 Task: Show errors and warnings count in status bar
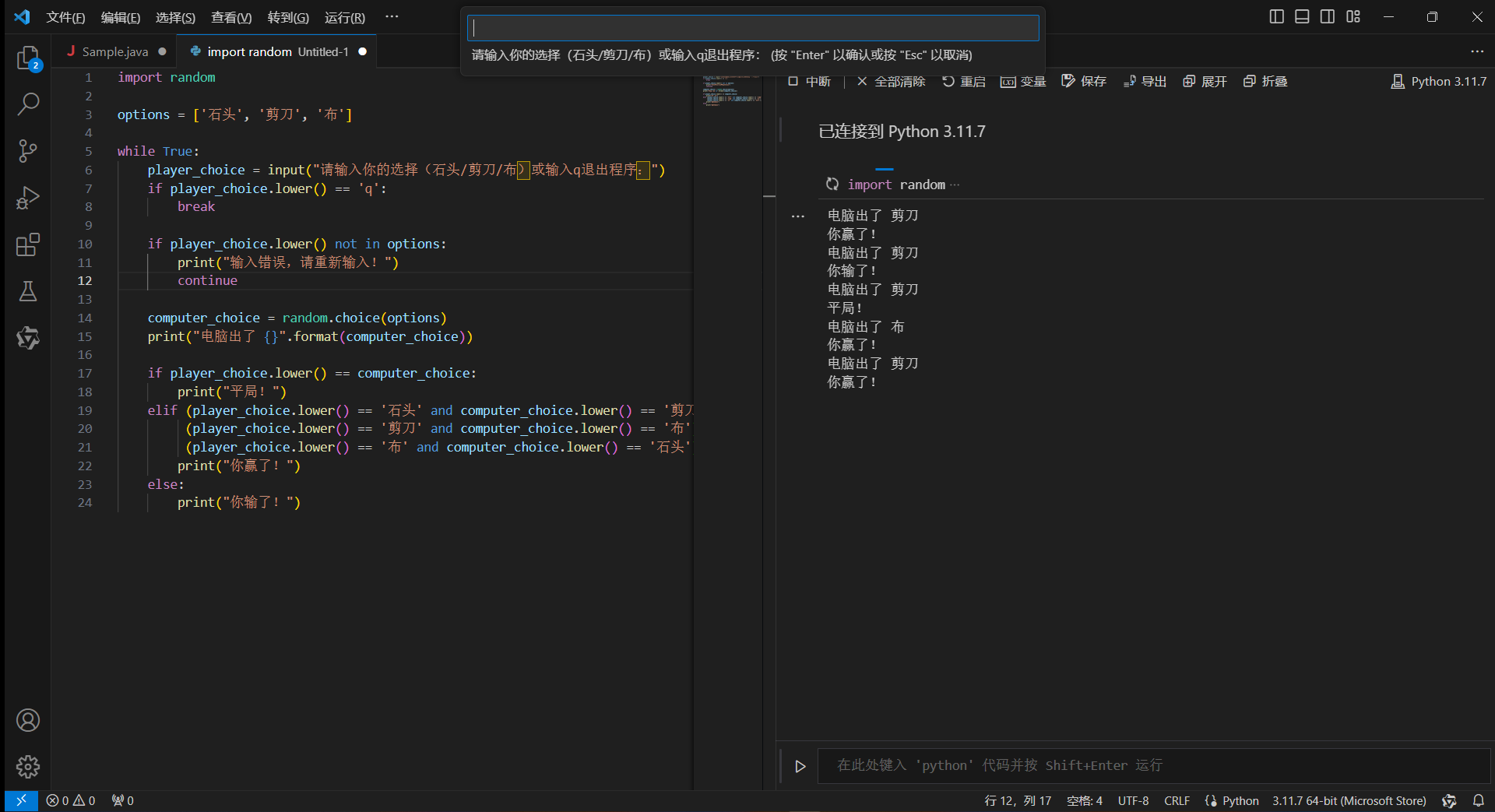[70, 800]
